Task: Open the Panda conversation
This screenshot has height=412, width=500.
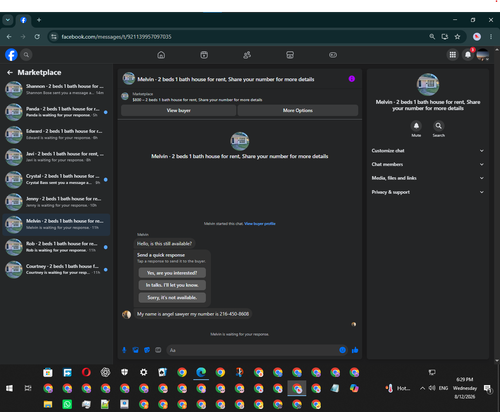Action: coord(56,112)
